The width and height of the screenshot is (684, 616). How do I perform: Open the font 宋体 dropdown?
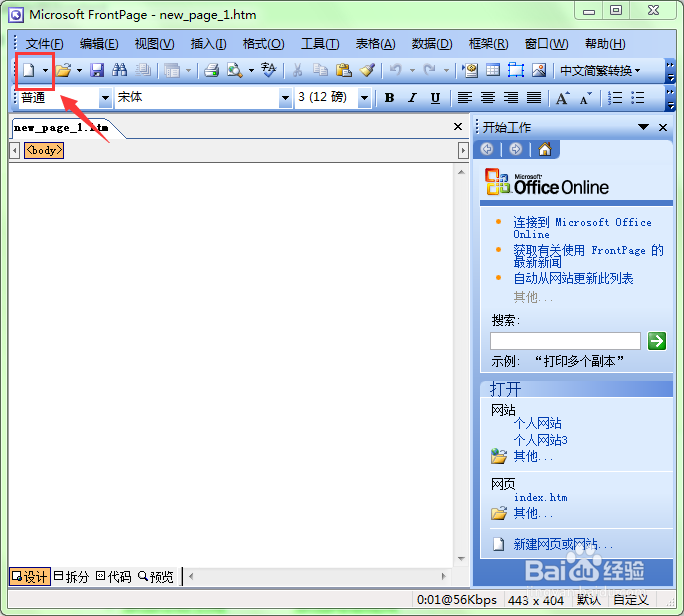285,98
